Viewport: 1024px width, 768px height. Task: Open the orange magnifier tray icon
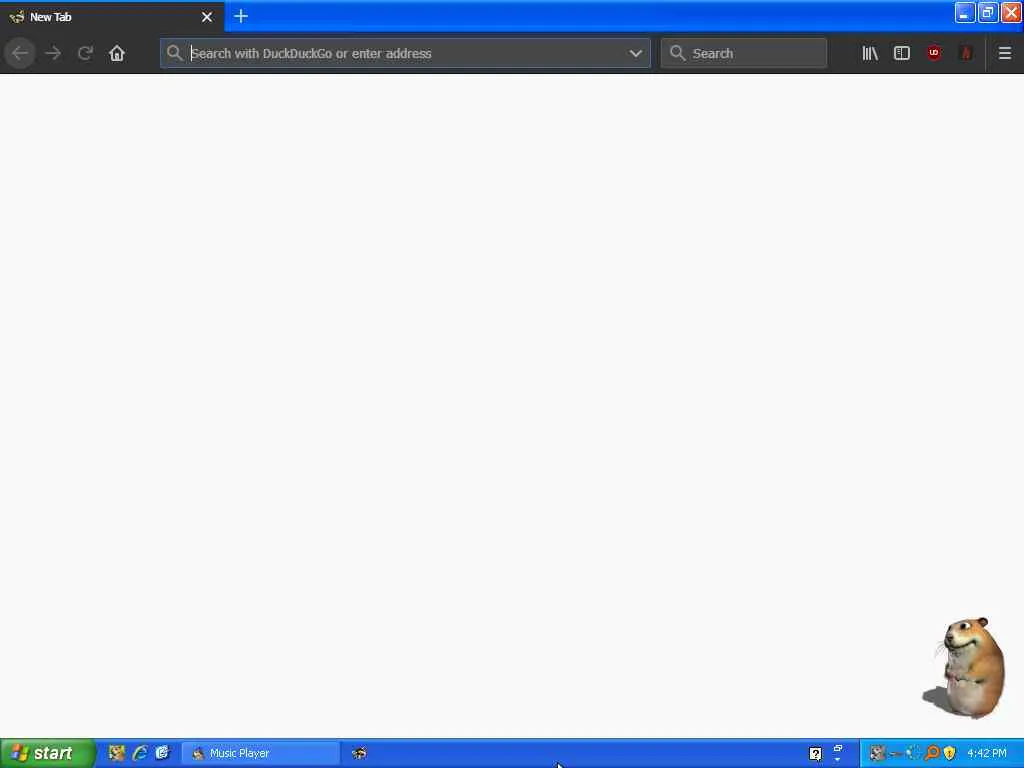pos(931,753)
